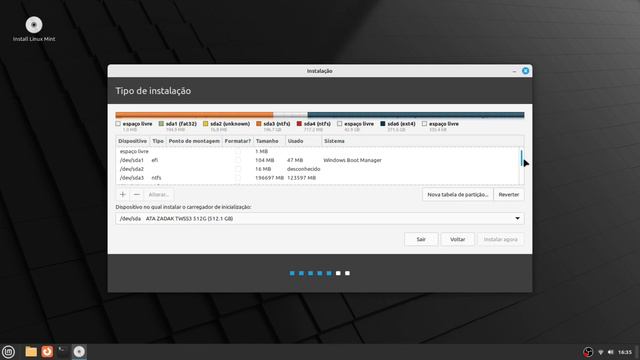Click the sda1 (fat32) green legend swatch
The image size is (640, 360).
pyautogui.click(x=161, y=124)
